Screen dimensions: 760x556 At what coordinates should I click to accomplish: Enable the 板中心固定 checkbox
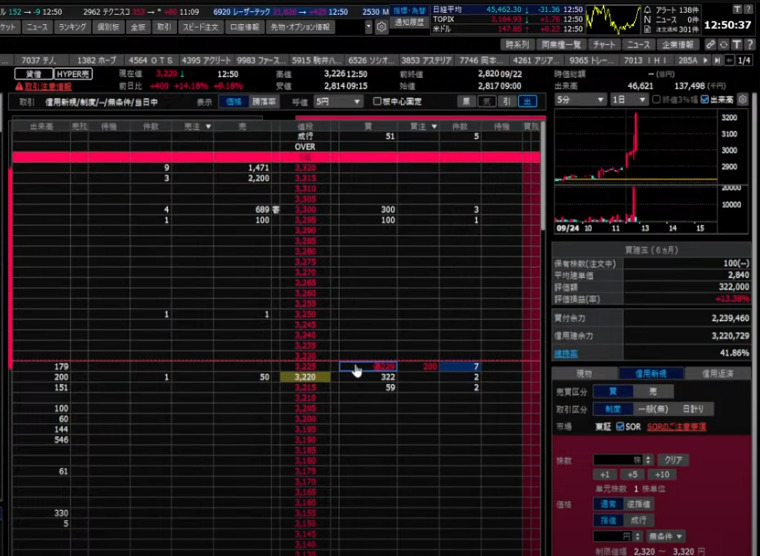(377, 101)
